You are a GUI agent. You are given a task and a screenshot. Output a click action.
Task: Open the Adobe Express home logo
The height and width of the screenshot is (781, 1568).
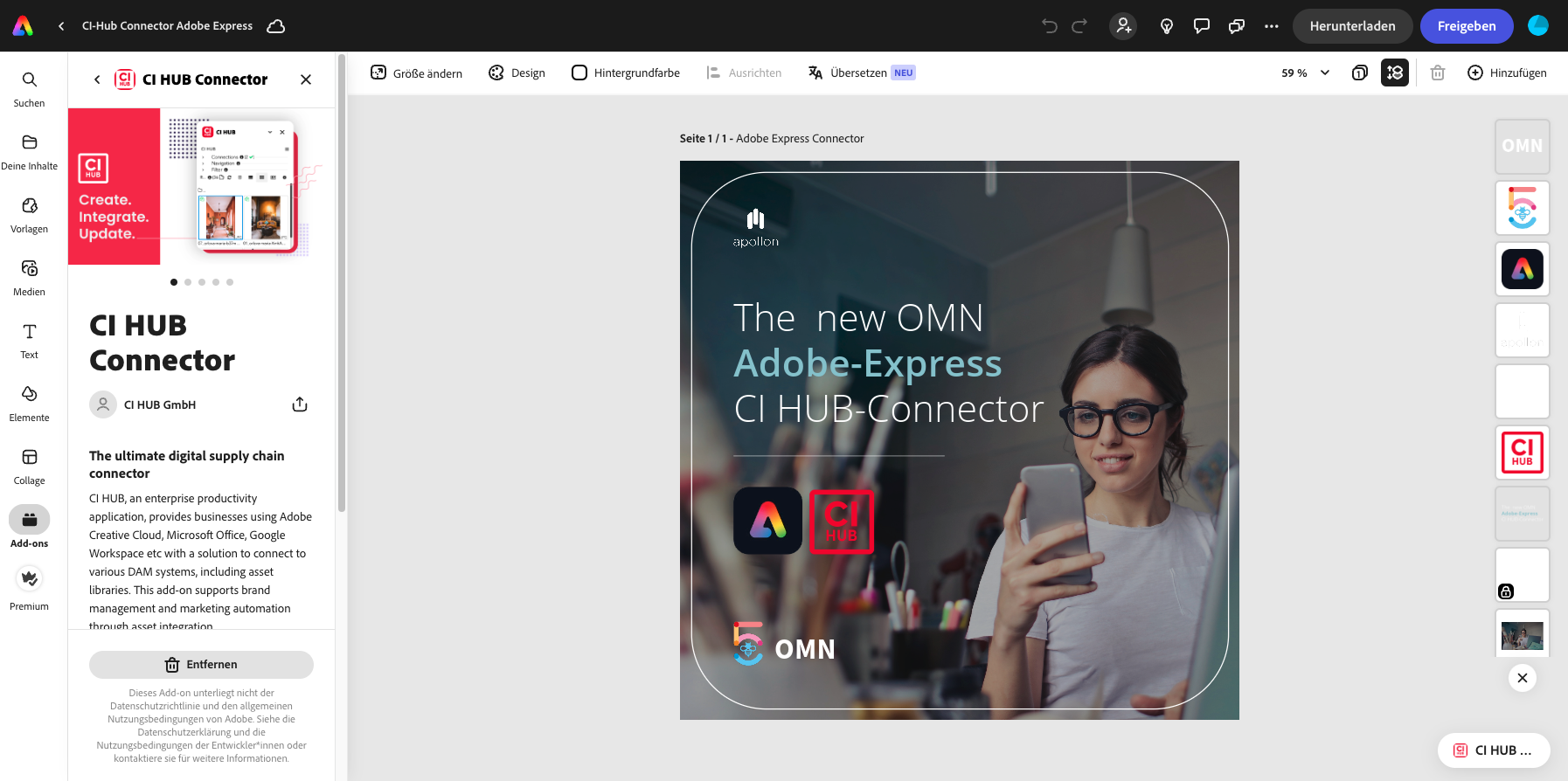[x=24, y=26]
